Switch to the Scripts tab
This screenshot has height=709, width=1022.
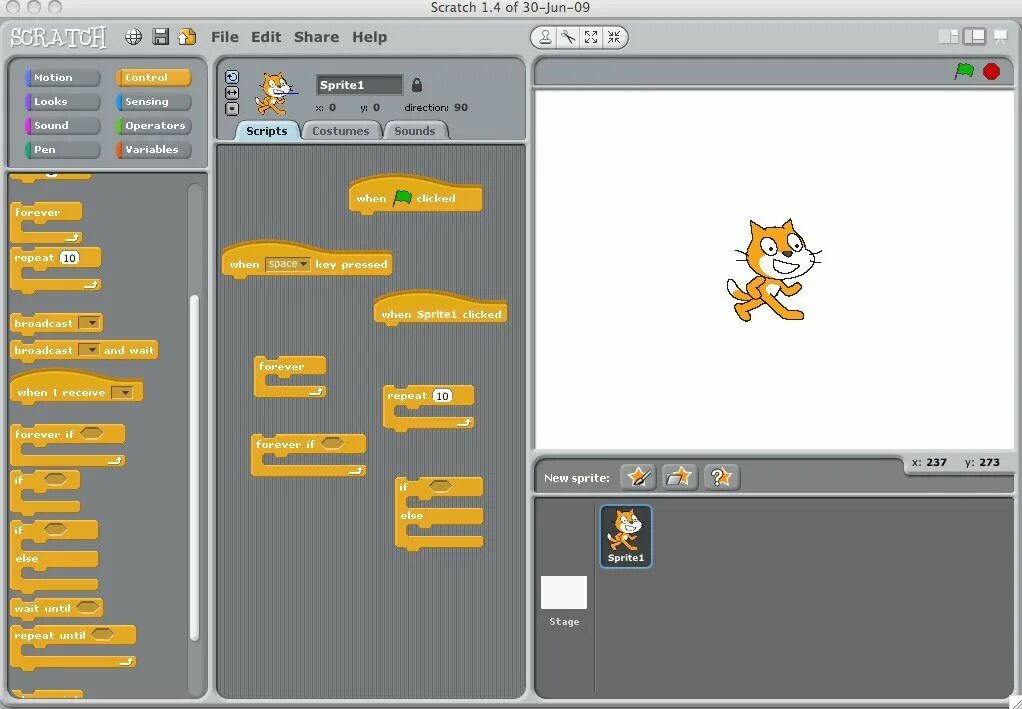267,131
